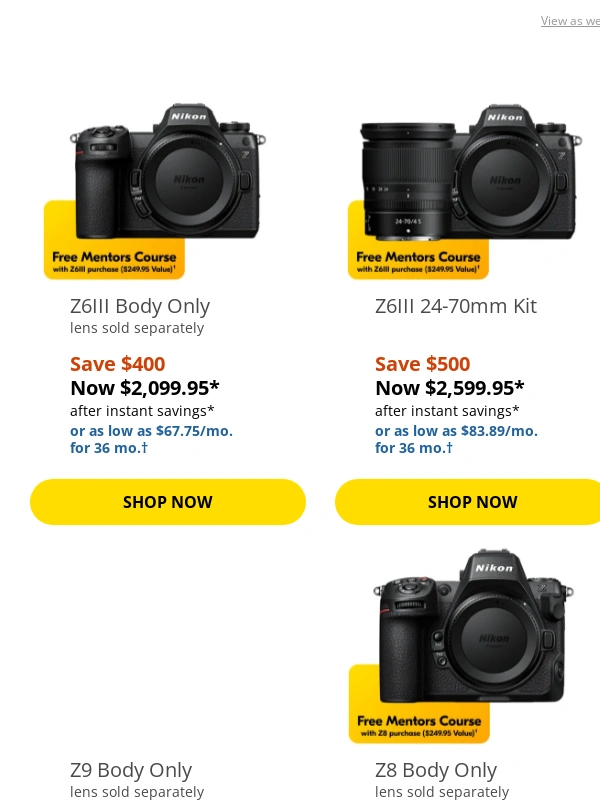Open the Z6III Body Only product title
The height and width of the screenshot is (800, 600).
click(140, 306)
